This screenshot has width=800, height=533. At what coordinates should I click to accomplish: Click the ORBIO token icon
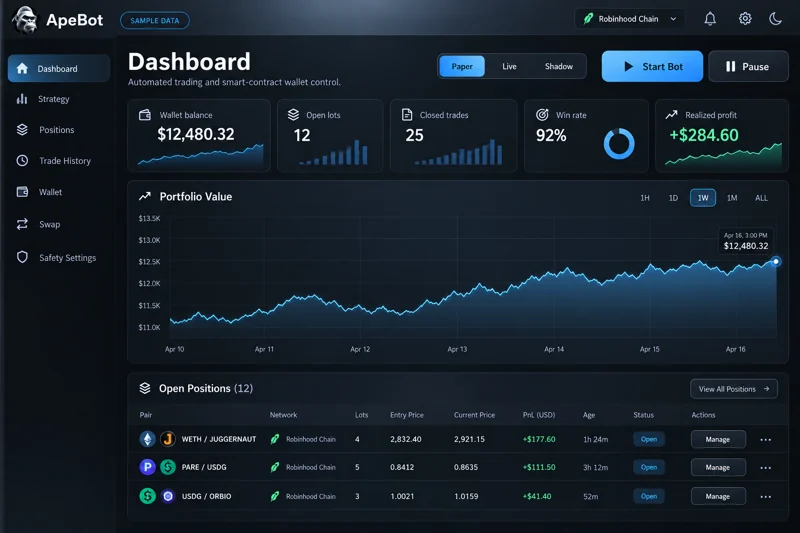click(168, 496)
